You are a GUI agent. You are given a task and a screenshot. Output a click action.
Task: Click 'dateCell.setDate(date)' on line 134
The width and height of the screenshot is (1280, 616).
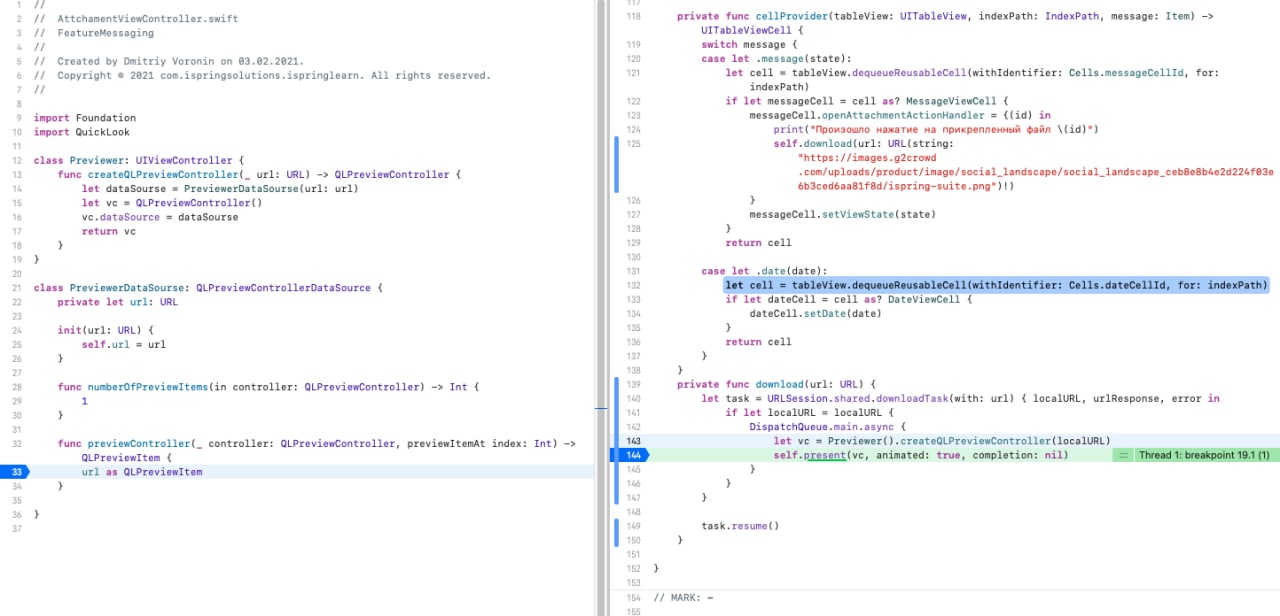[816, 313]
